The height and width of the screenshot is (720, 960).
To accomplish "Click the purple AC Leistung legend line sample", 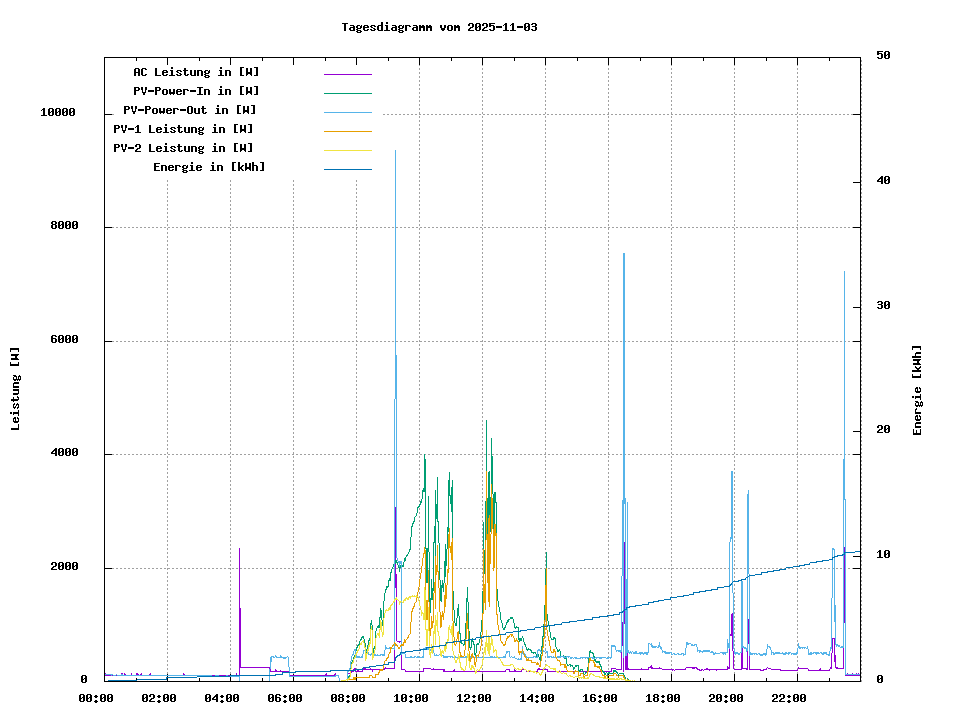I will (347, 74).
